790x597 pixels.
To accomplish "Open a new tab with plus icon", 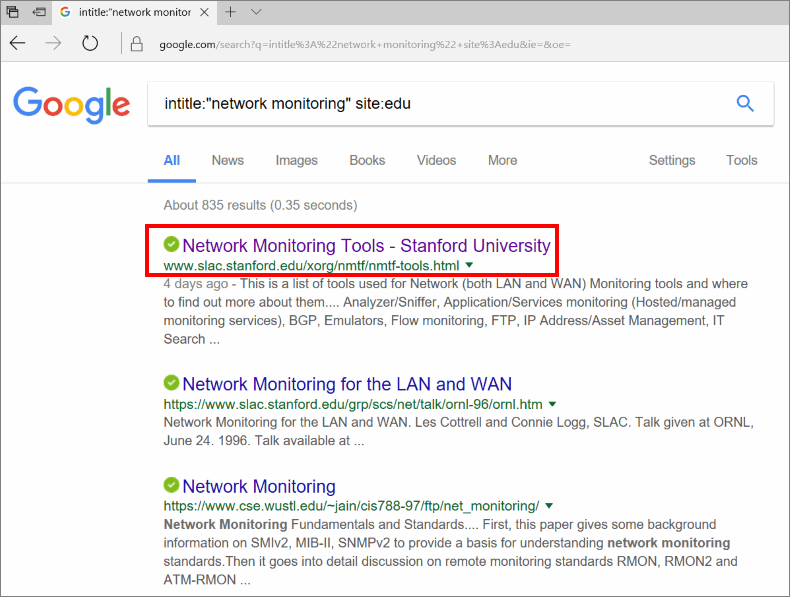I will click(230, 12).
